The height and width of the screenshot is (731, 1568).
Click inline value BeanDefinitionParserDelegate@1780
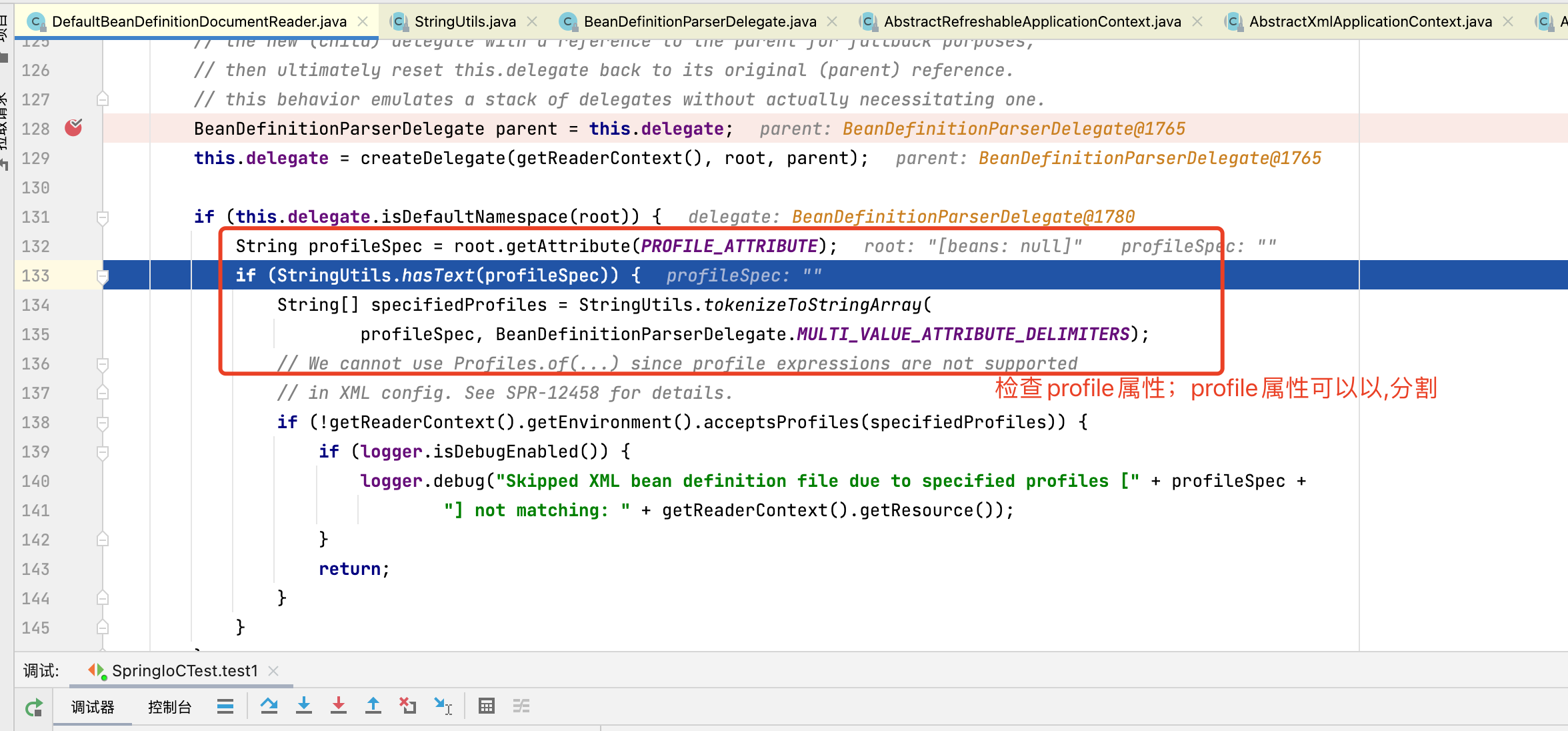tap(963, 217)
